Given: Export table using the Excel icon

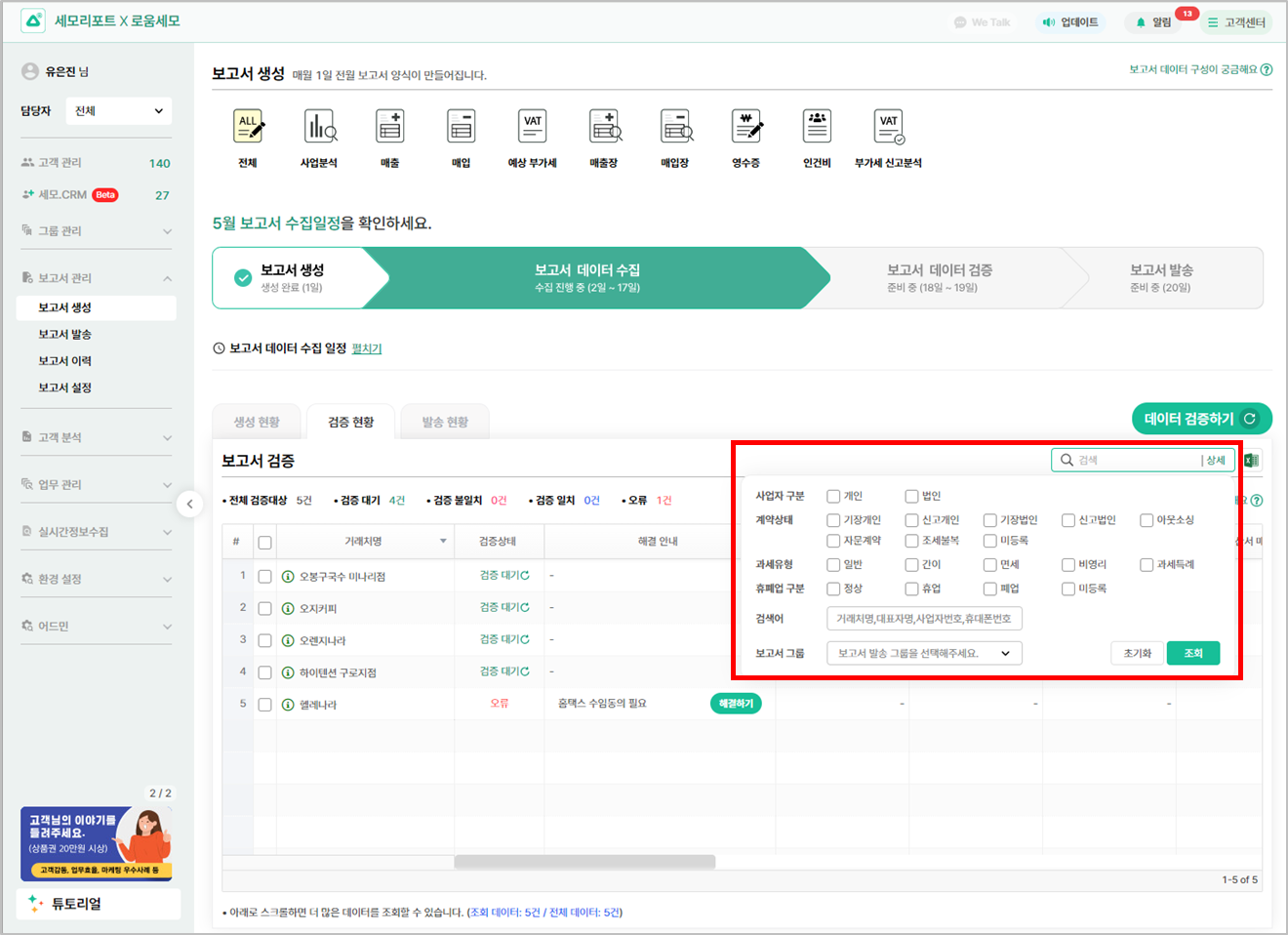Looking at the screenshot, I should point(1251,461).
